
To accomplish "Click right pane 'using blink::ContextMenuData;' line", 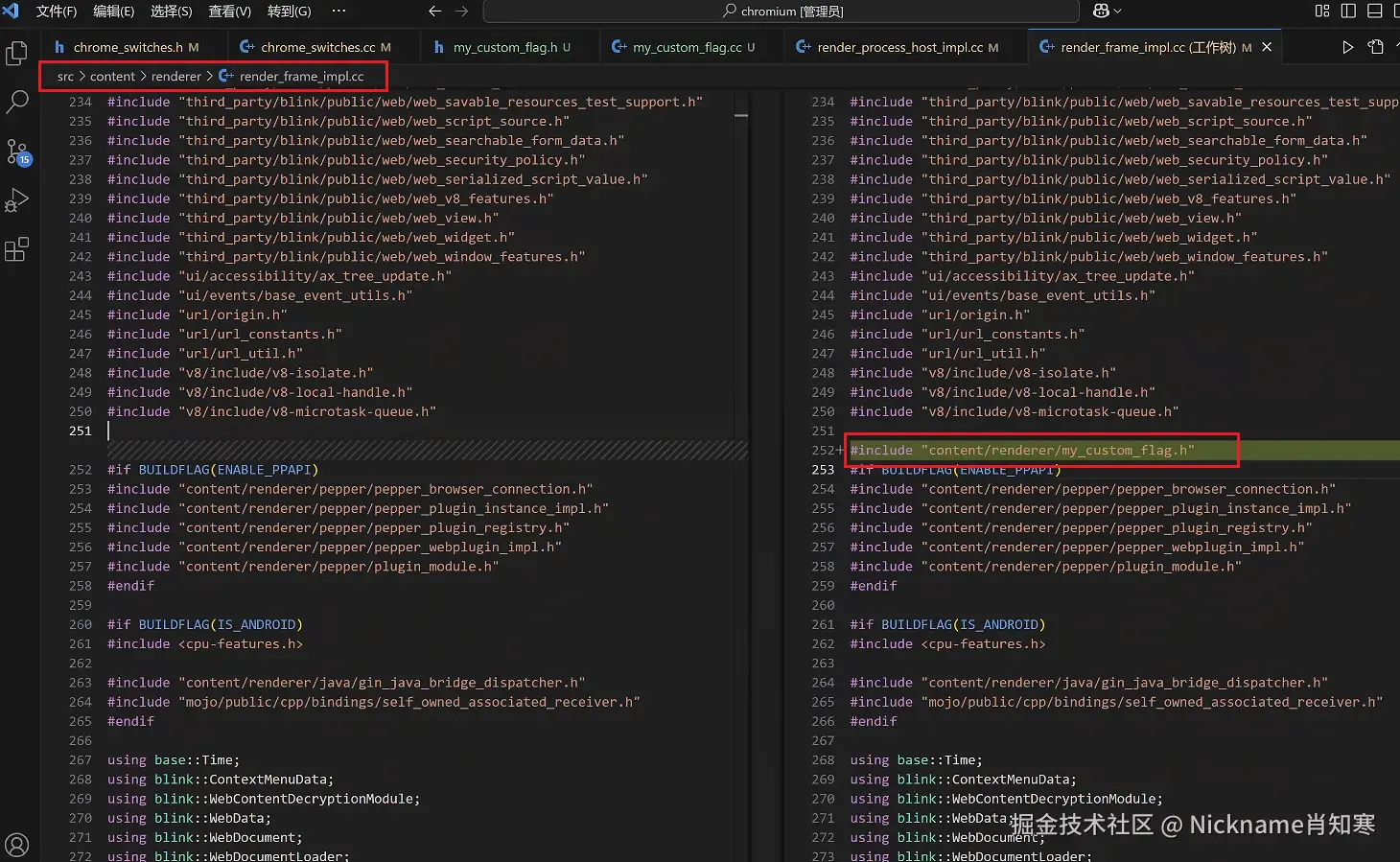I will pyautogui.click(x=963, y=780).
